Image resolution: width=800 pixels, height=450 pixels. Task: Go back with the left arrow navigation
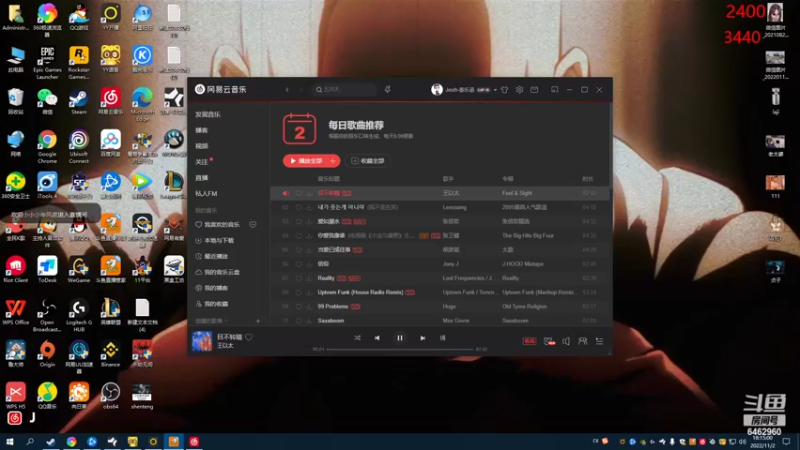pyautogui.click(x=287, y=89)
